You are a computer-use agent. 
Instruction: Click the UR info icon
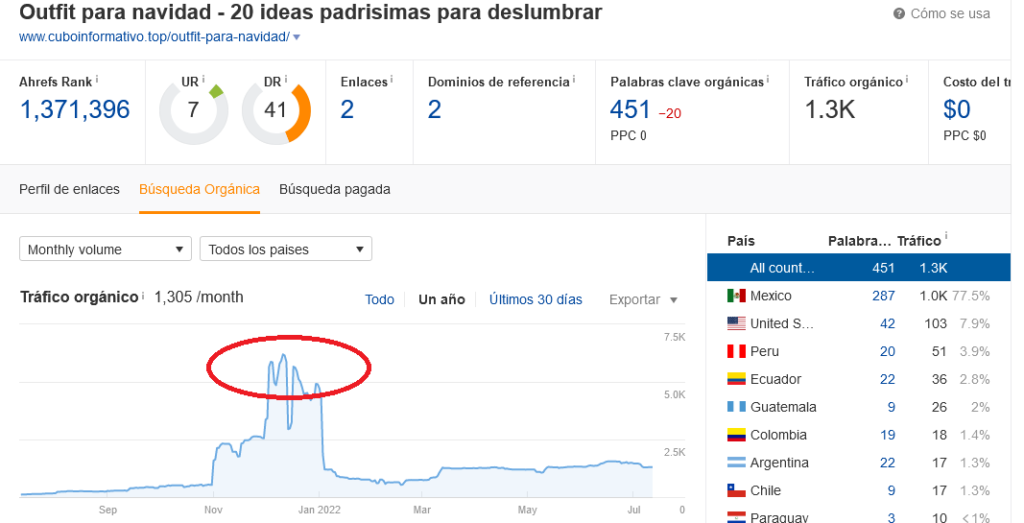click(203, 79)
